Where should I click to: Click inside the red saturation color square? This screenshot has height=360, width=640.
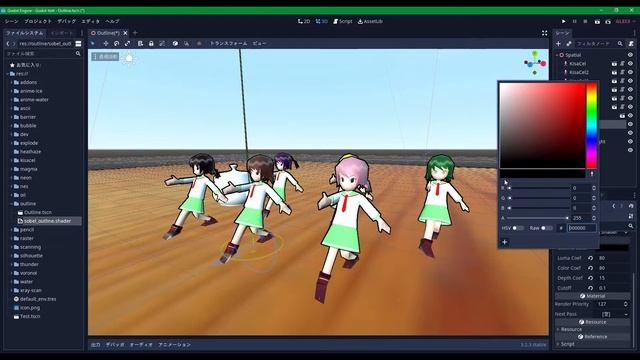543,126
